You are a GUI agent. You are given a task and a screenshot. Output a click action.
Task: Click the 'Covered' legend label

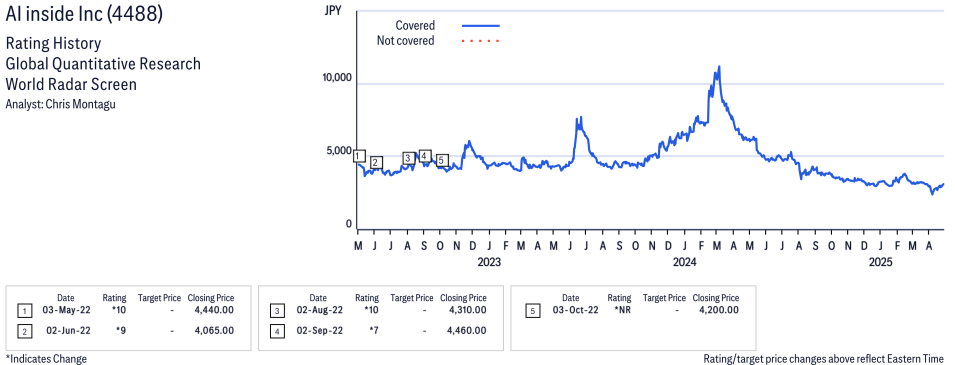[415, 26]
